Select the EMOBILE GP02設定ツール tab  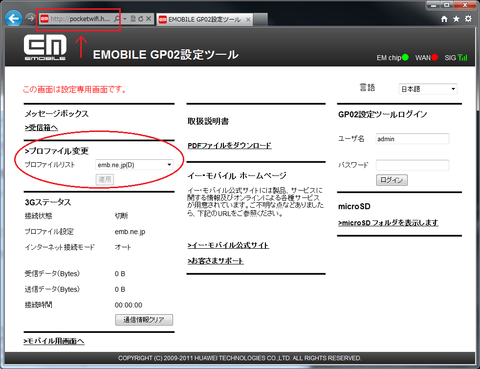tap(204, 20)
